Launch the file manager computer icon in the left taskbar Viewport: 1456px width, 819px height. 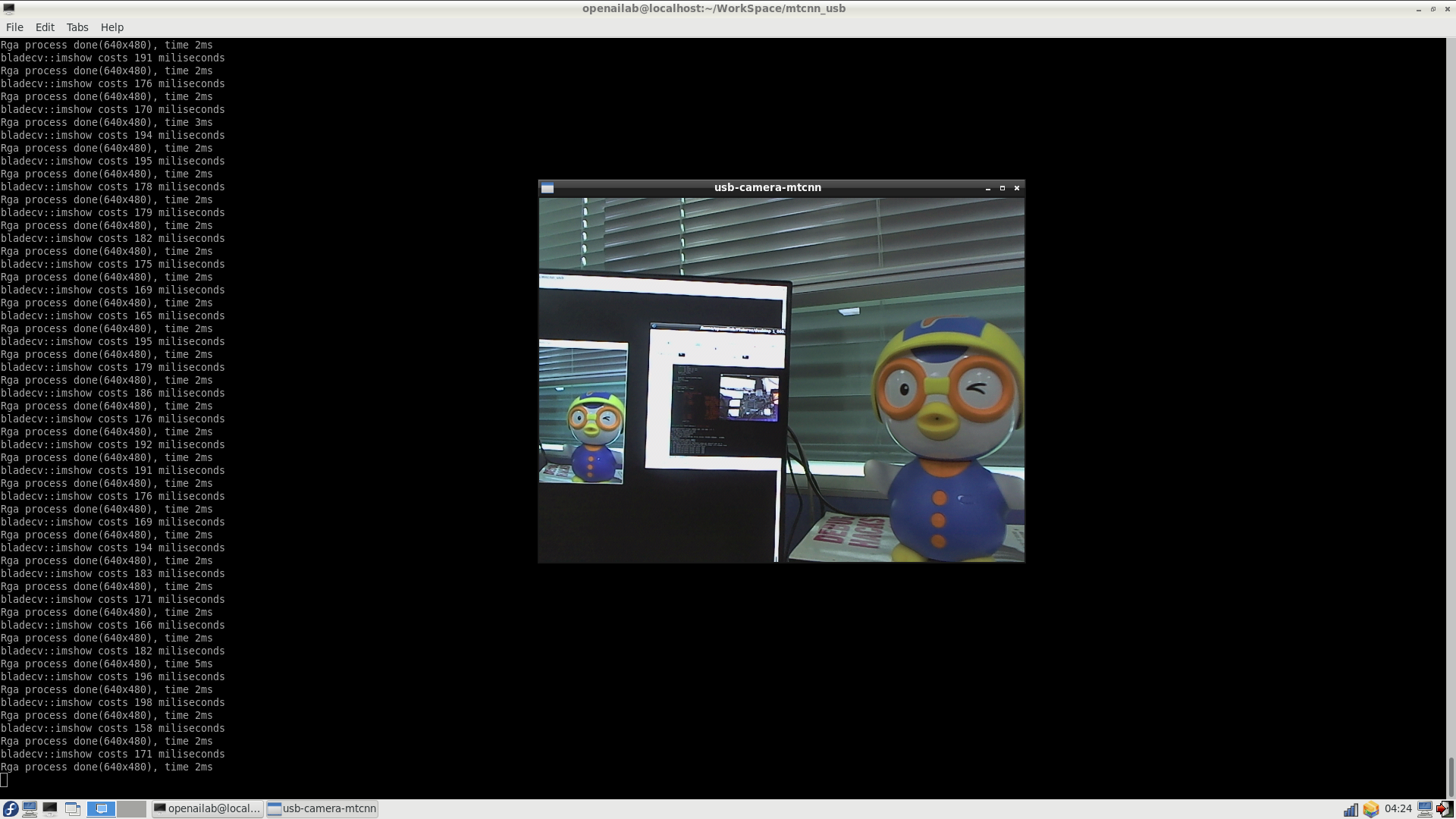[x=30, y=809]
